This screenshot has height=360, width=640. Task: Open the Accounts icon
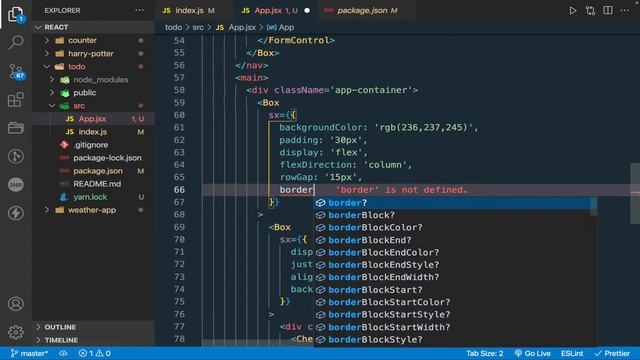(x=16, y=304)
